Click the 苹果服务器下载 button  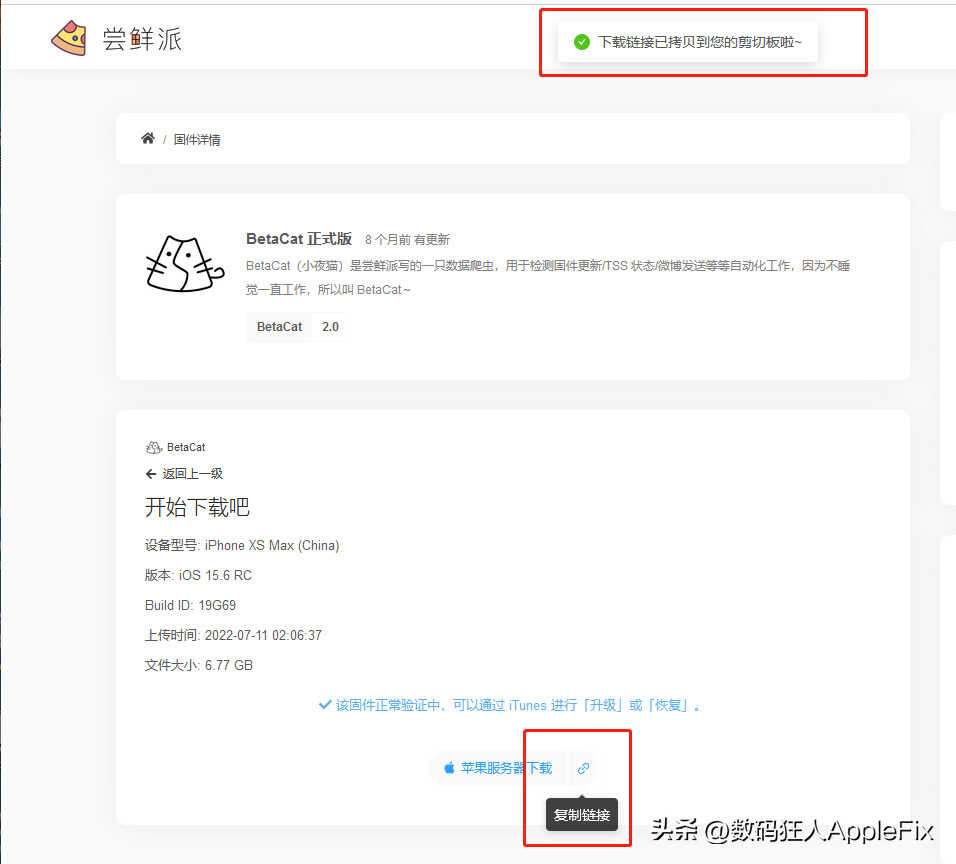[498, 768]
